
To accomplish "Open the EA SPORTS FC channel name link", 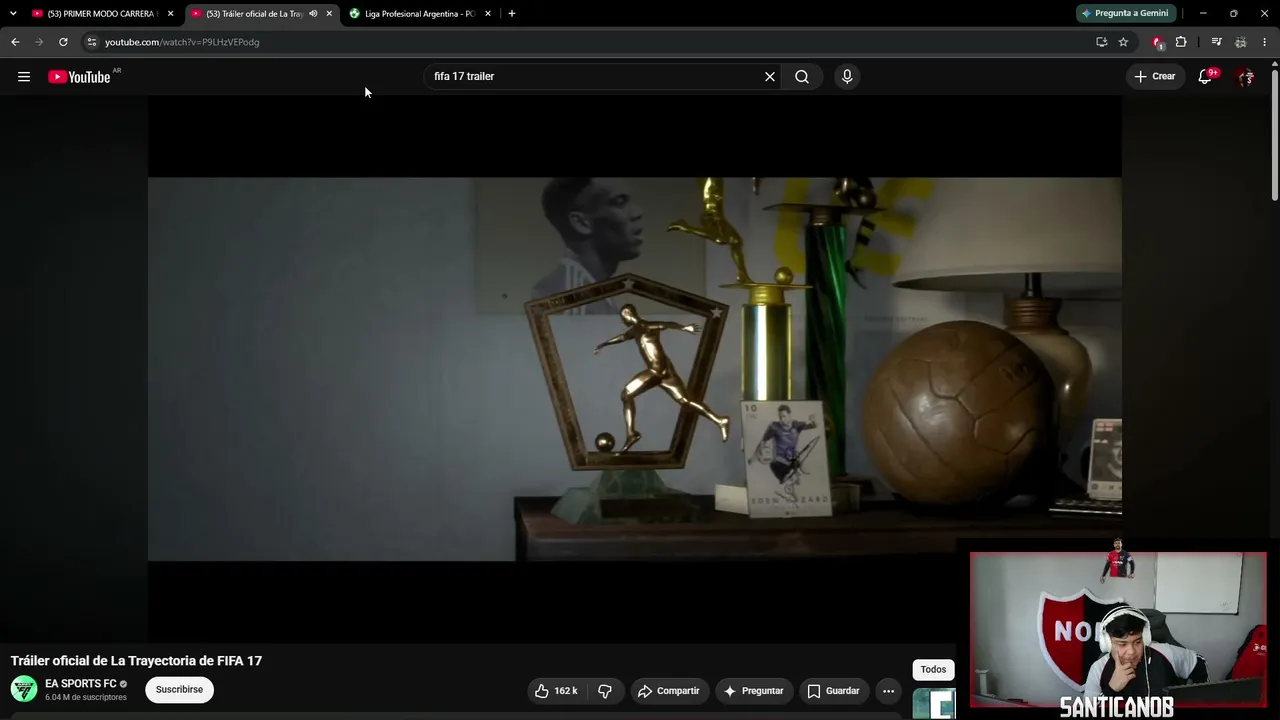I will pyautogui.click(x=81, y=684).
